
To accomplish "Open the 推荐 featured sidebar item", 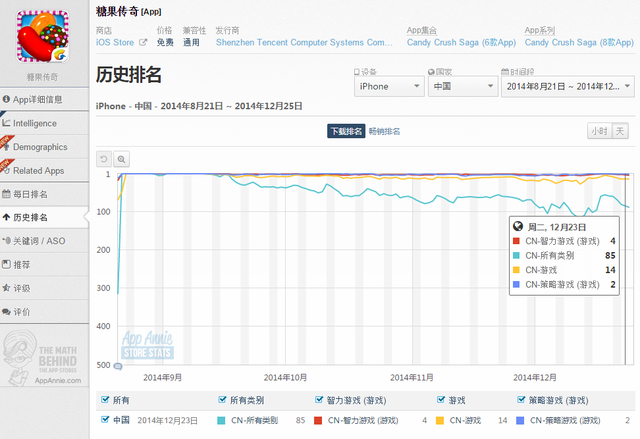I will [44, 265].
